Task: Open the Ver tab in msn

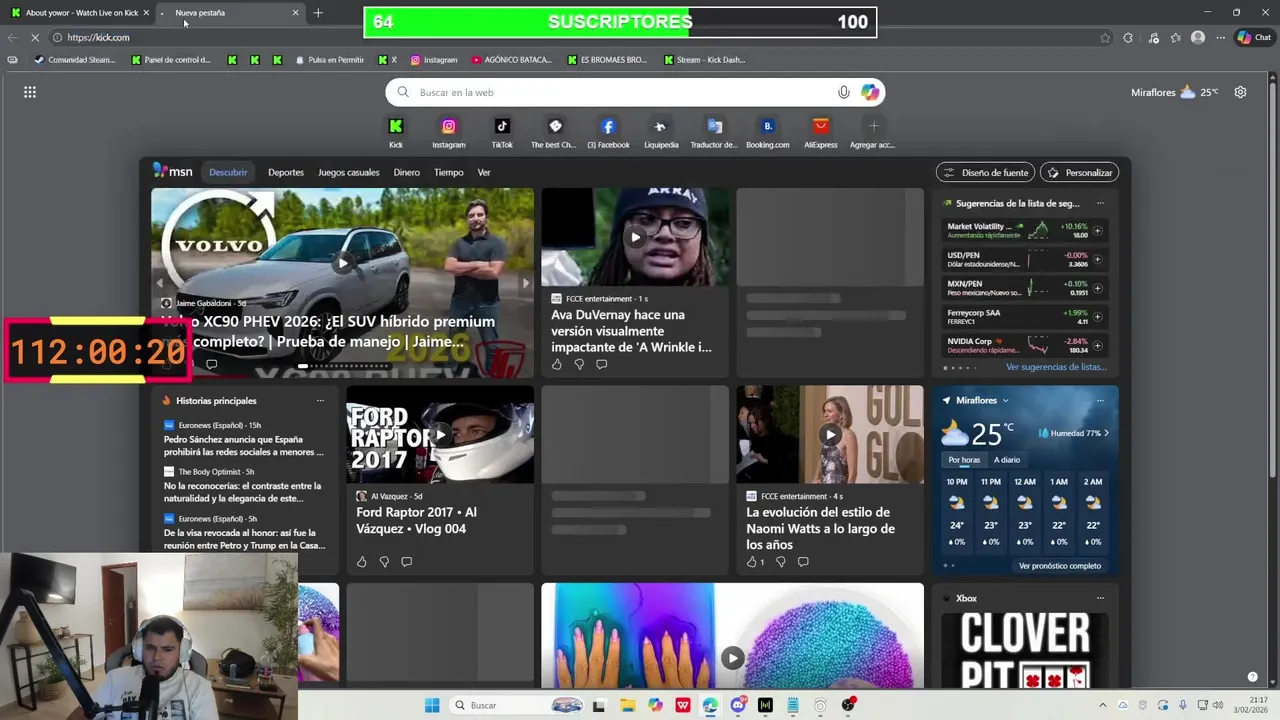Action: point(484,172)
